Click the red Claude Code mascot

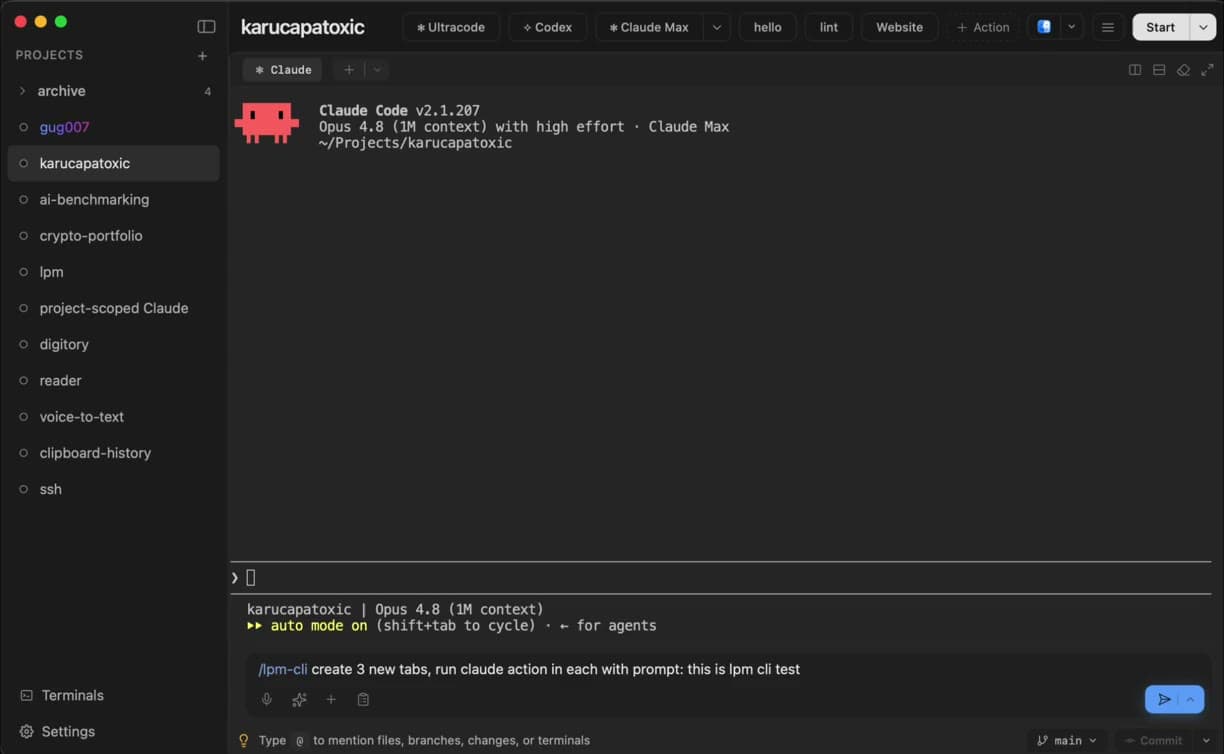pyautogui.click(x=267, y=123)
